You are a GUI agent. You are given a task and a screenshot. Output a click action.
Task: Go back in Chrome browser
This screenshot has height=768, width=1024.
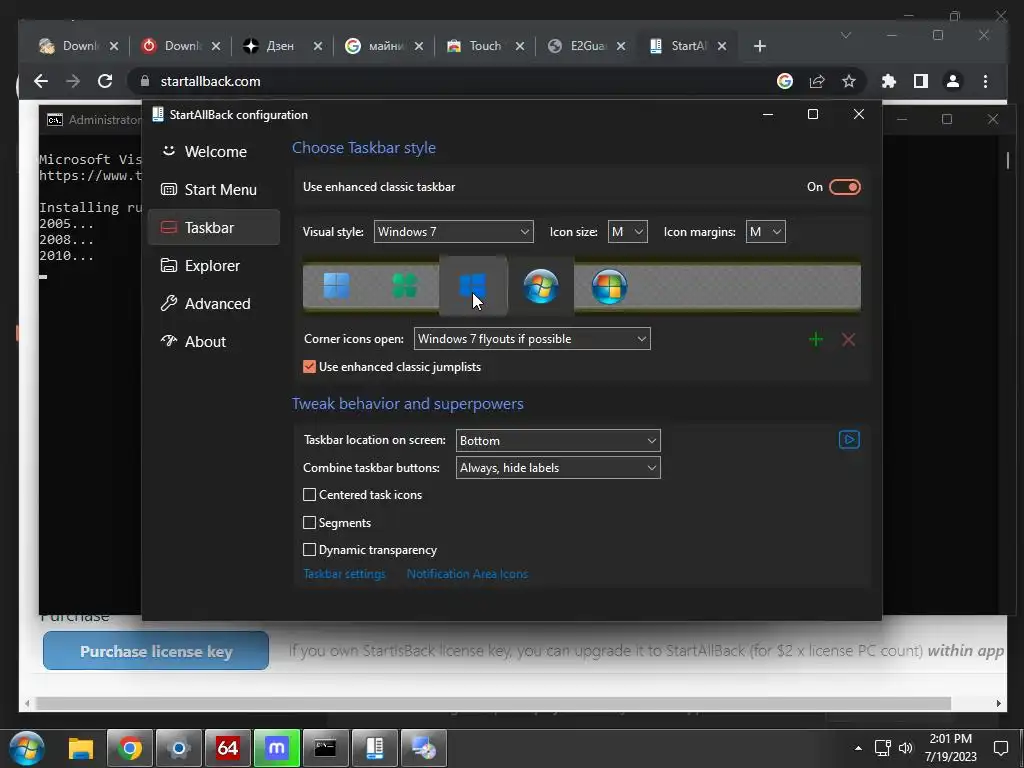point(41,81)
